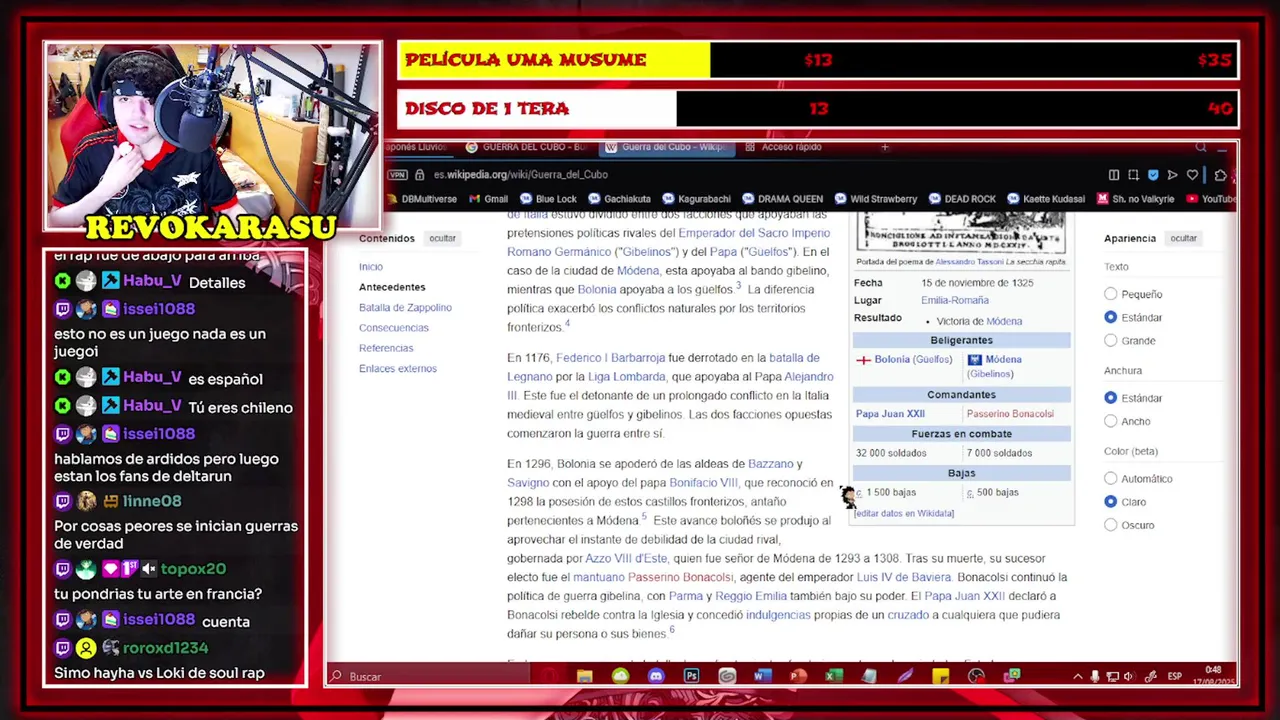The height and width of the screenshot is (720, 1280).
Task: Click the purple feather app in taskbar
Action: (x=905, y=677)
